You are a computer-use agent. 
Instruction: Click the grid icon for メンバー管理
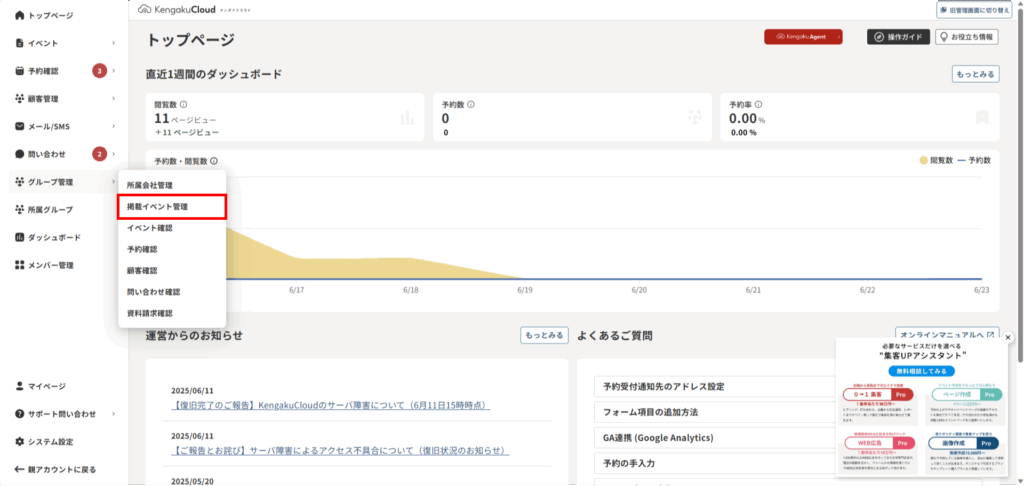(20, 265)
